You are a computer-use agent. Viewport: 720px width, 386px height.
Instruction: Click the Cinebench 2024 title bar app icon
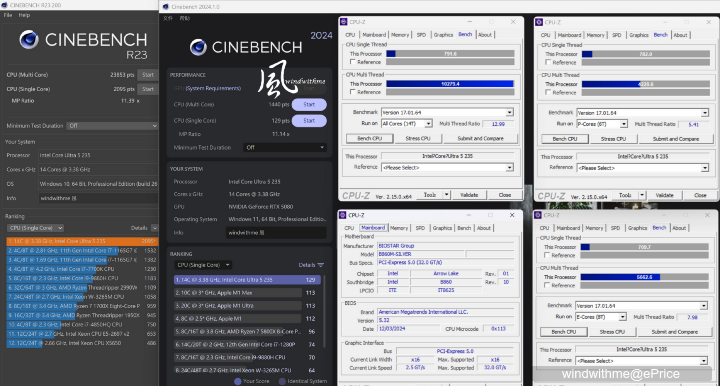point(166,6)
